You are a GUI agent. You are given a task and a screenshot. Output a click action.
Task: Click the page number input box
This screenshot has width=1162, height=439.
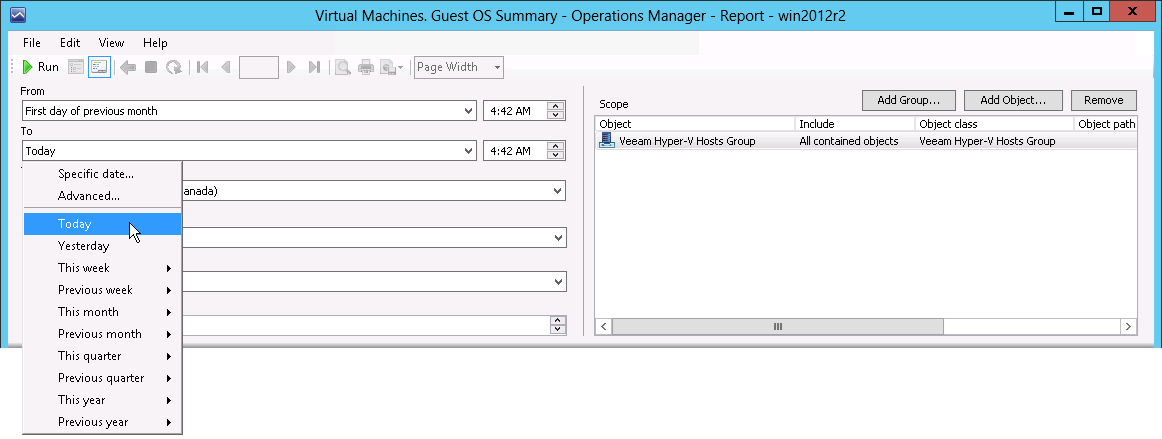tap(259, 67)
